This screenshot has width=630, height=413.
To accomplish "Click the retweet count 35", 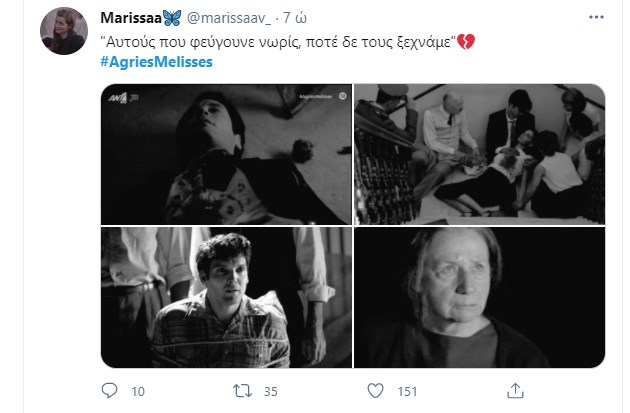I will coord(270,391).
